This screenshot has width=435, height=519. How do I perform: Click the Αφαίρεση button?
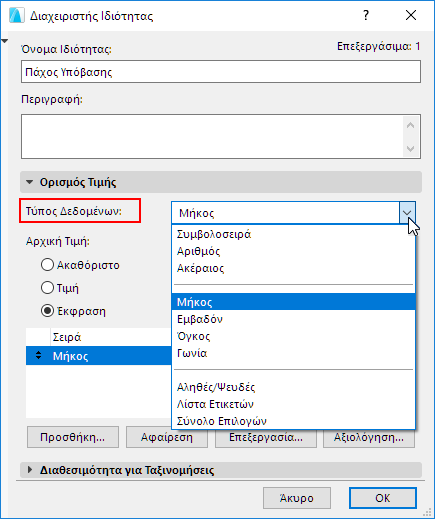[167, 437]
